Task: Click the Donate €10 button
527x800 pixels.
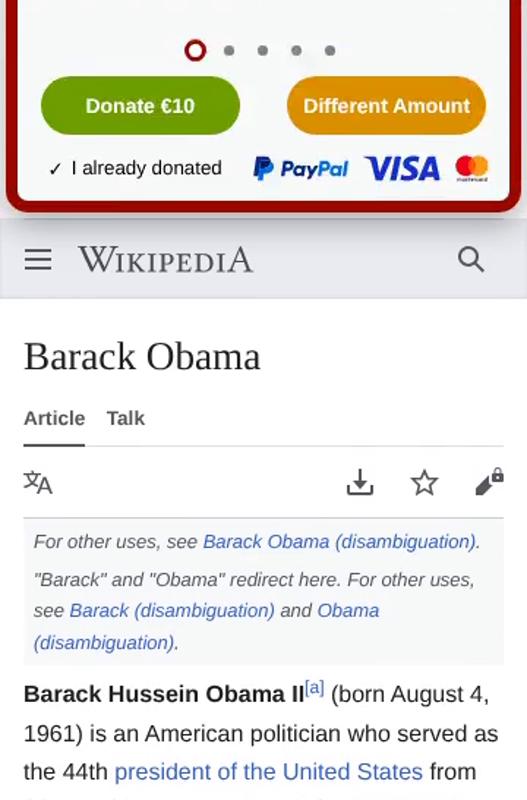Action: [140, 106]
